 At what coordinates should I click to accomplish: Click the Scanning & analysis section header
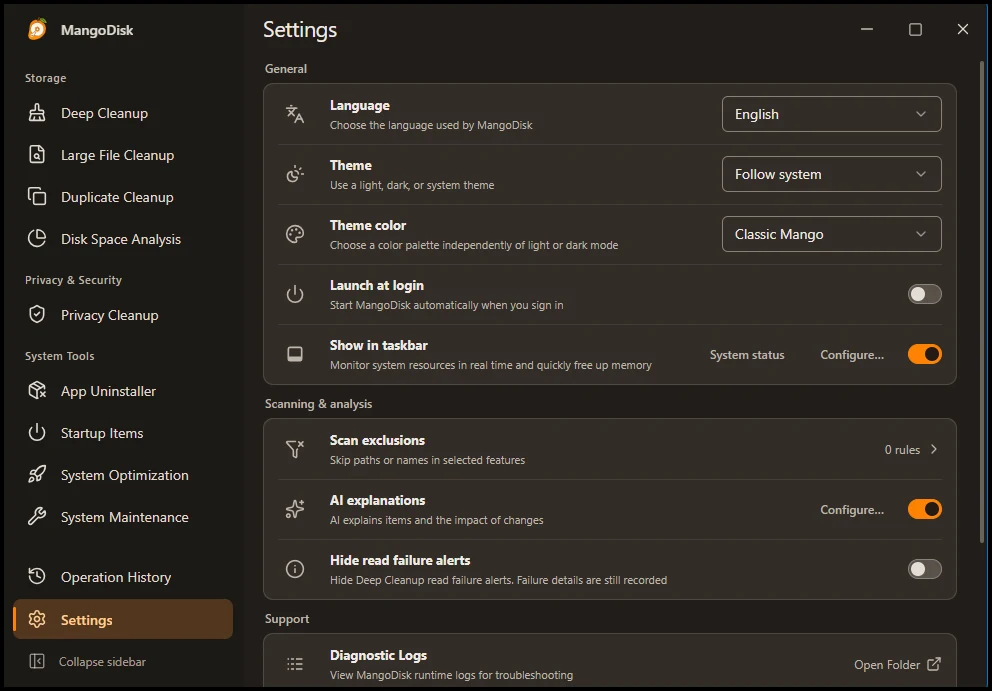click(318, 404)
